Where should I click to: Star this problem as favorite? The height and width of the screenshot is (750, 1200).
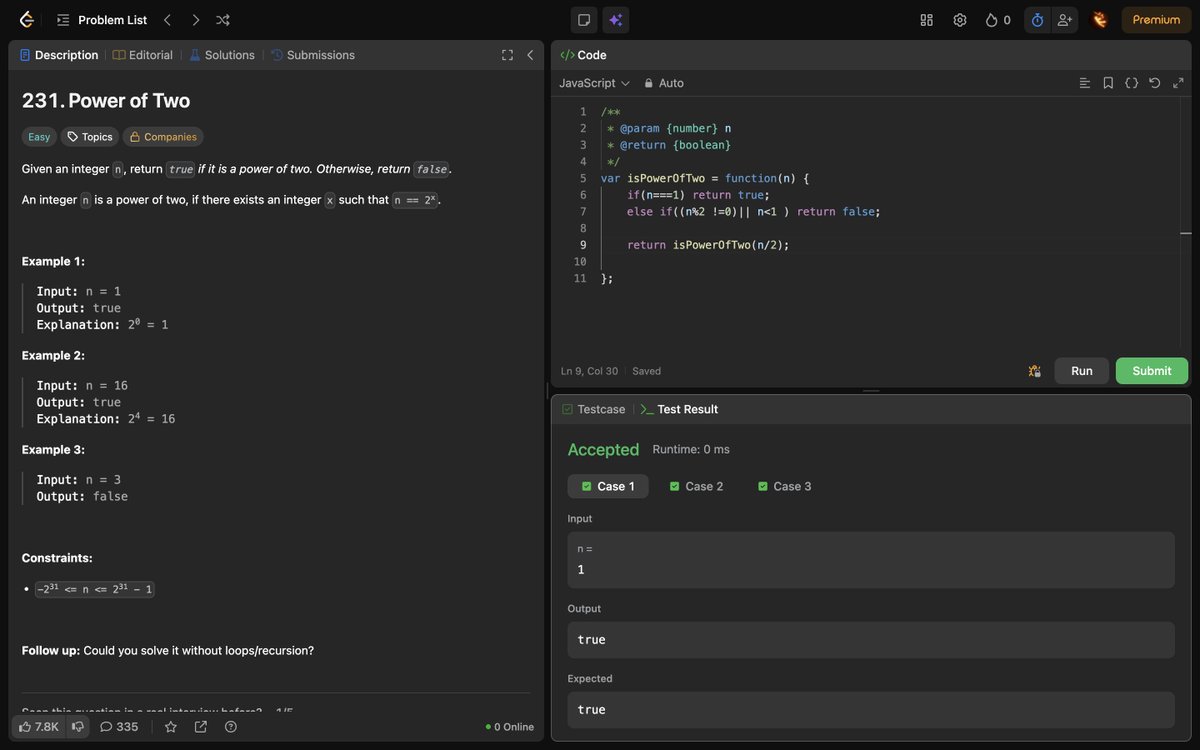tap(170, 726)
